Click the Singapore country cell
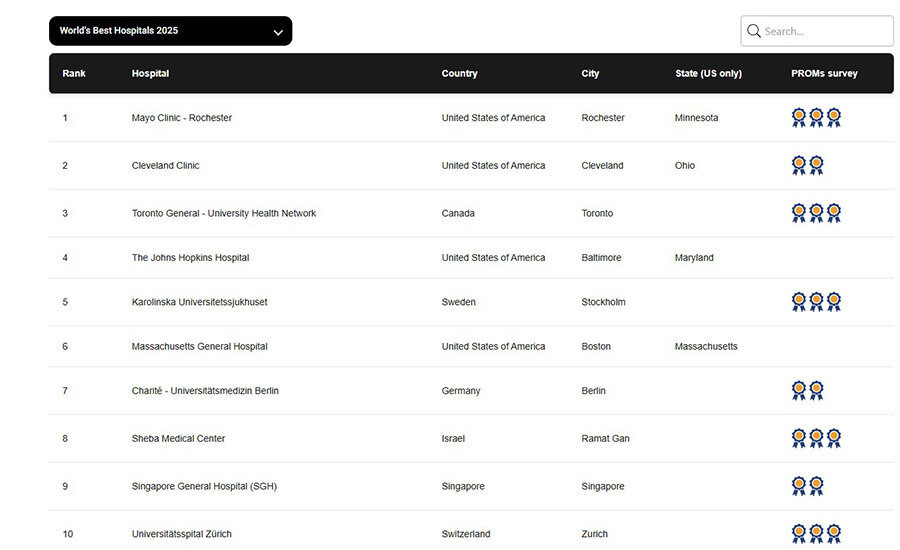Image resolution: width=900 pixels, height=550 pixels. (x=463, y=486)
